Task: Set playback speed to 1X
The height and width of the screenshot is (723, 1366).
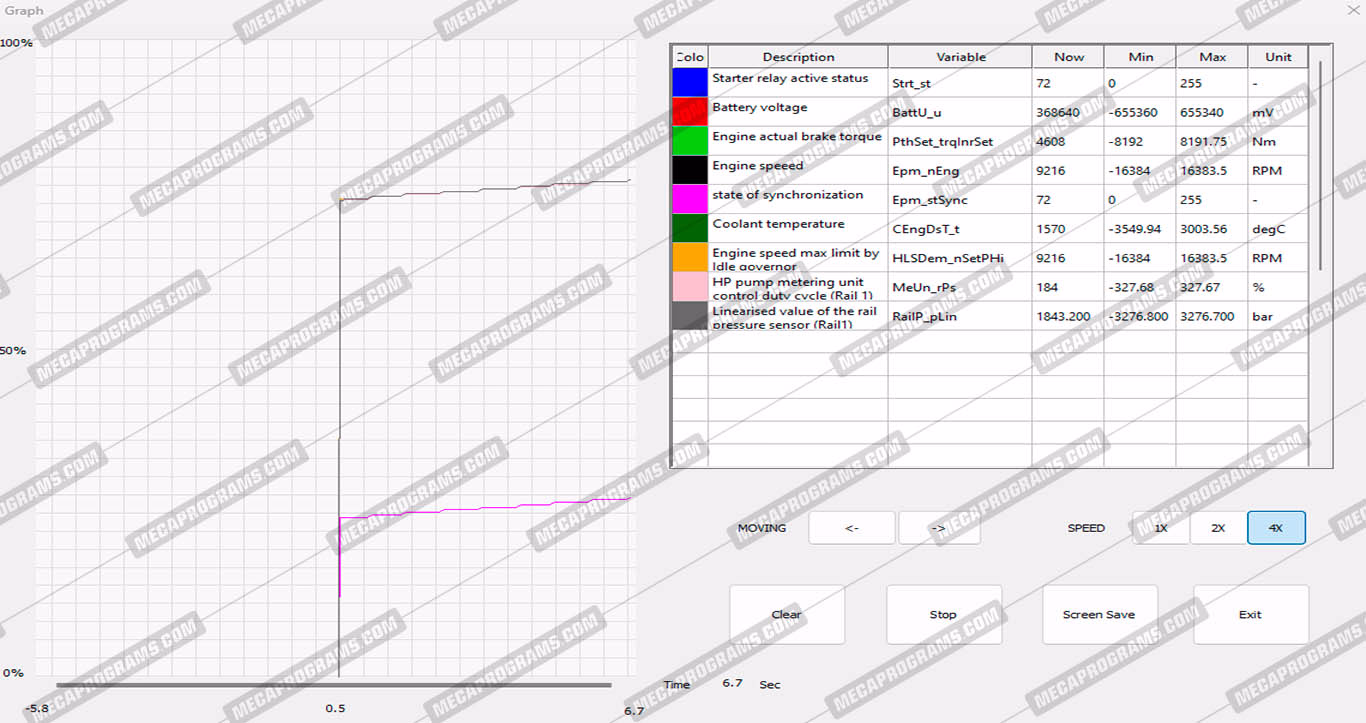Action: coord(1161,528)
